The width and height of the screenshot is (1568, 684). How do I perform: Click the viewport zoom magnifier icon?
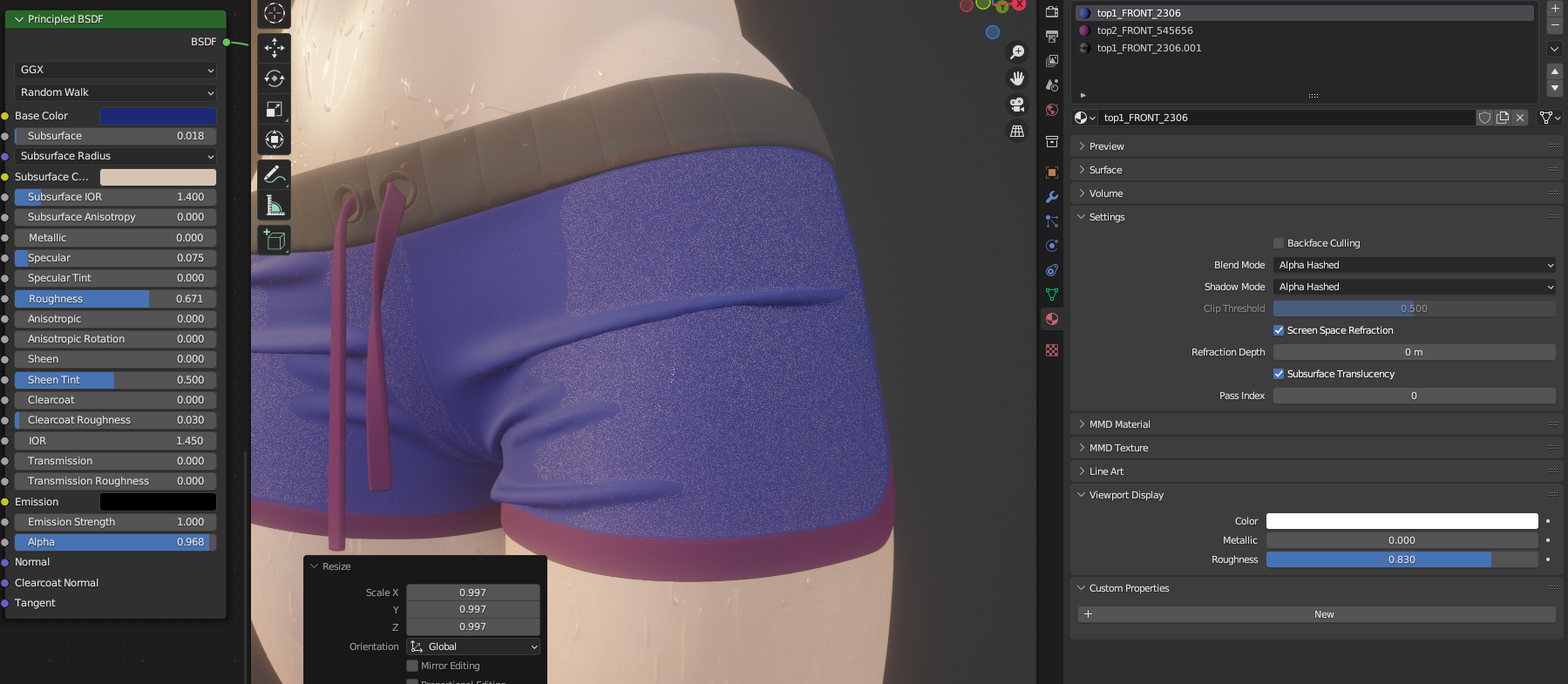tap(1017, 52)
